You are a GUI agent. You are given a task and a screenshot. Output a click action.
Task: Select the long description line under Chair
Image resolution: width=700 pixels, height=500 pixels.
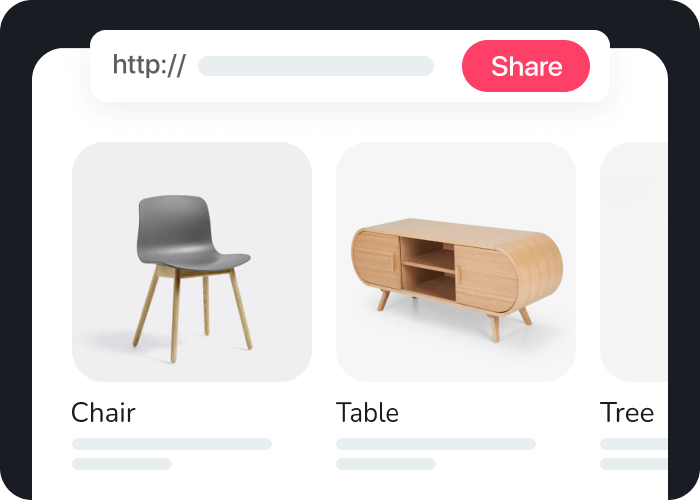[x=172, y=444]
